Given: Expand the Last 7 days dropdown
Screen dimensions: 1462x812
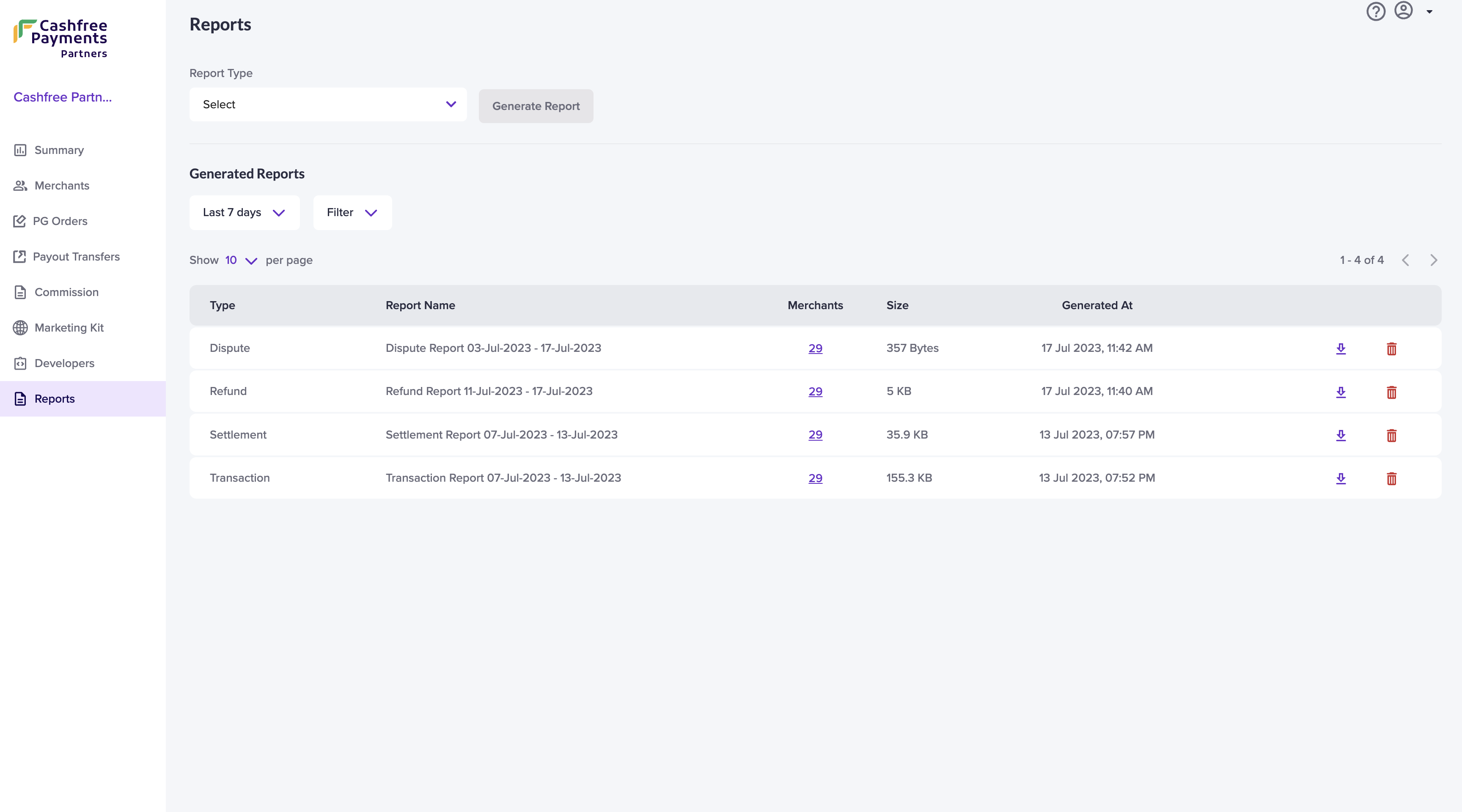Looking at the screenshot, I should [x=244, y=213].
